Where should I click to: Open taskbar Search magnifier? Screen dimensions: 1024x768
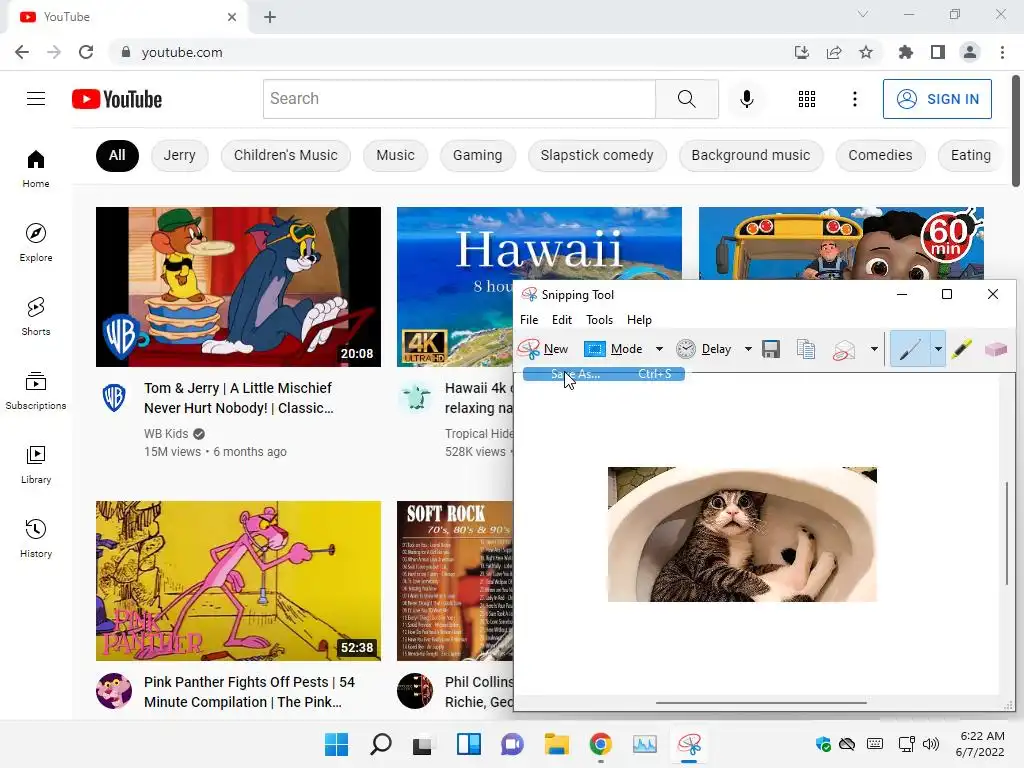pyautogui.click(x=380, y=744)
